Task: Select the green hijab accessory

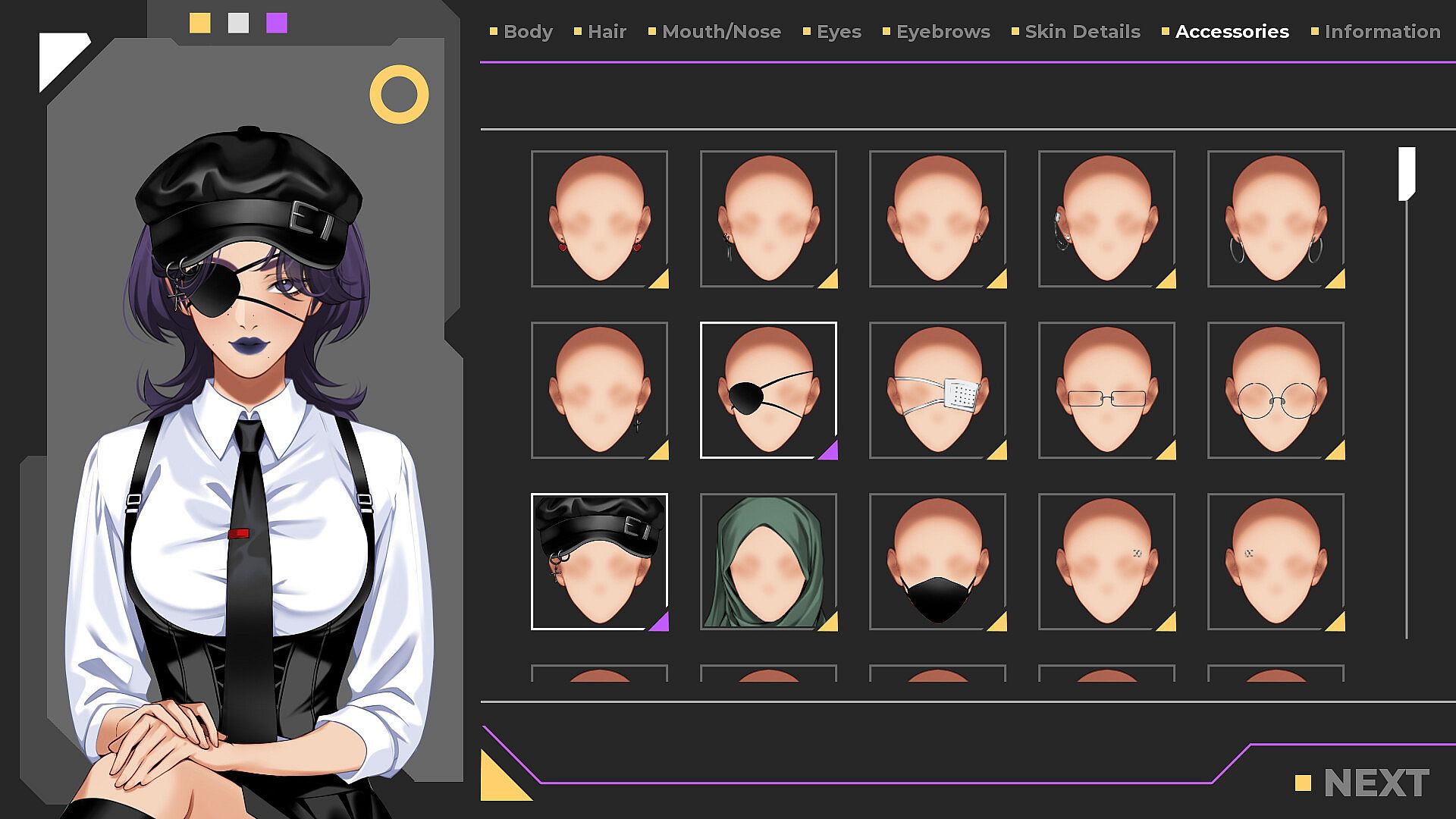Action: pyautogui.click(x=768, y=561)
